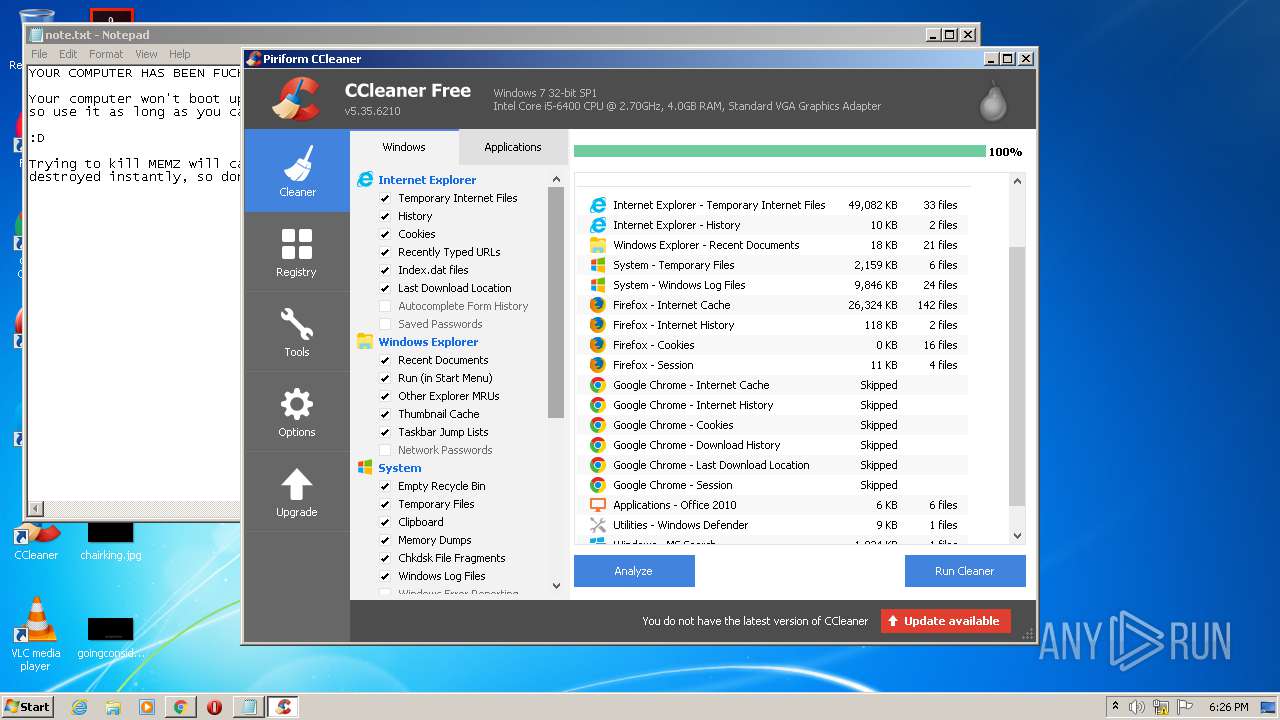1280x720 pixels.
Task: Uncheck Empty Recycle Bin checkbox
Action: 385,486
